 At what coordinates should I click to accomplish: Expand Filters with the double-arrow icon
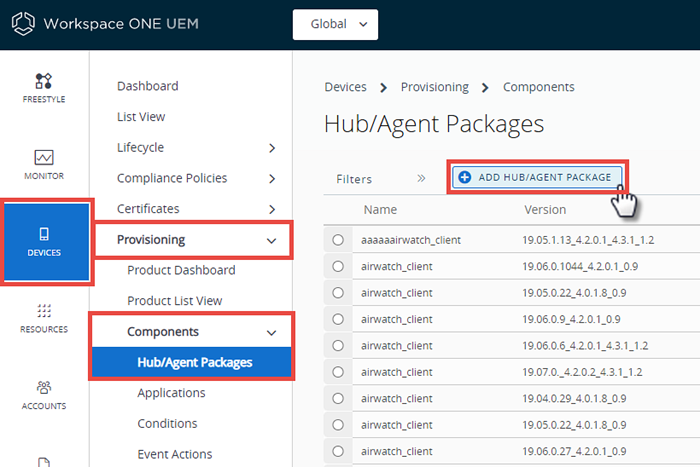(421, 179)
